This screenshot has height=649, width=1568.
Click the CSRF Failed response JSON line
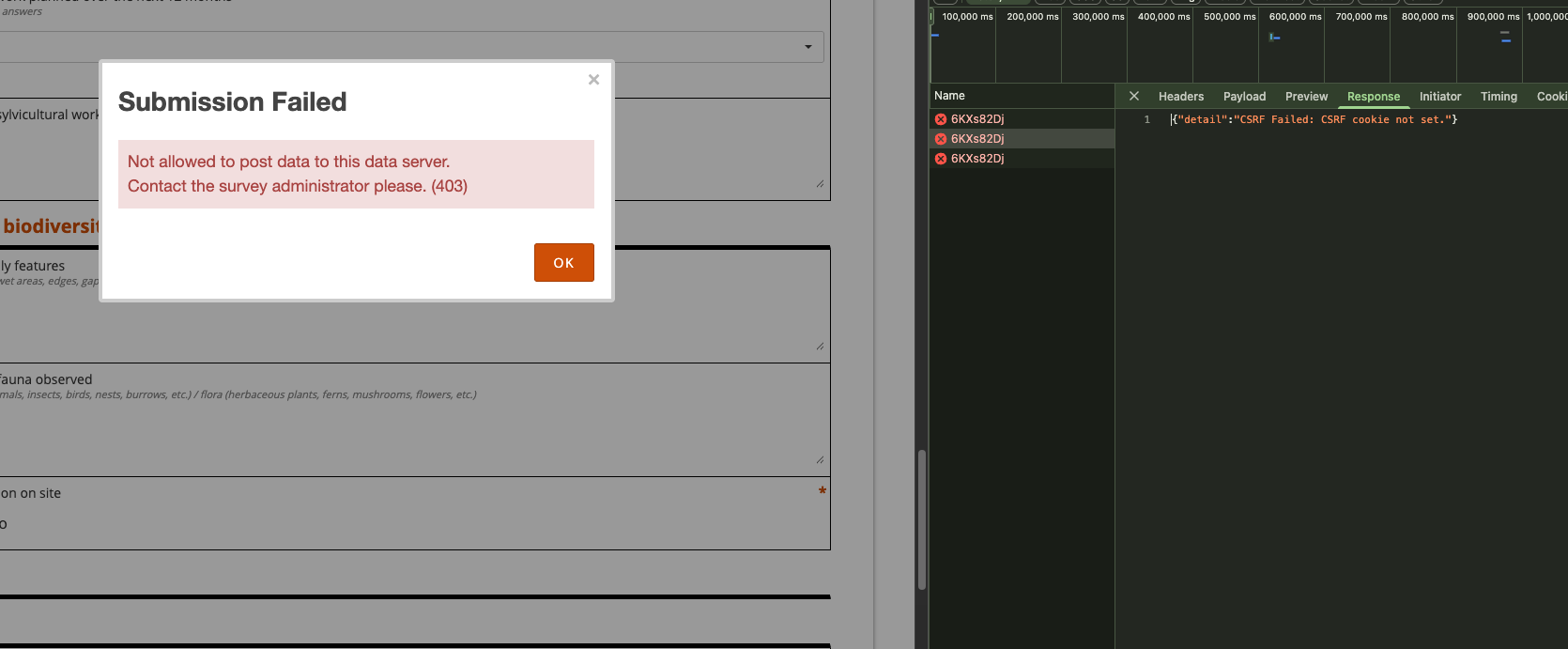click(1314, 119)
